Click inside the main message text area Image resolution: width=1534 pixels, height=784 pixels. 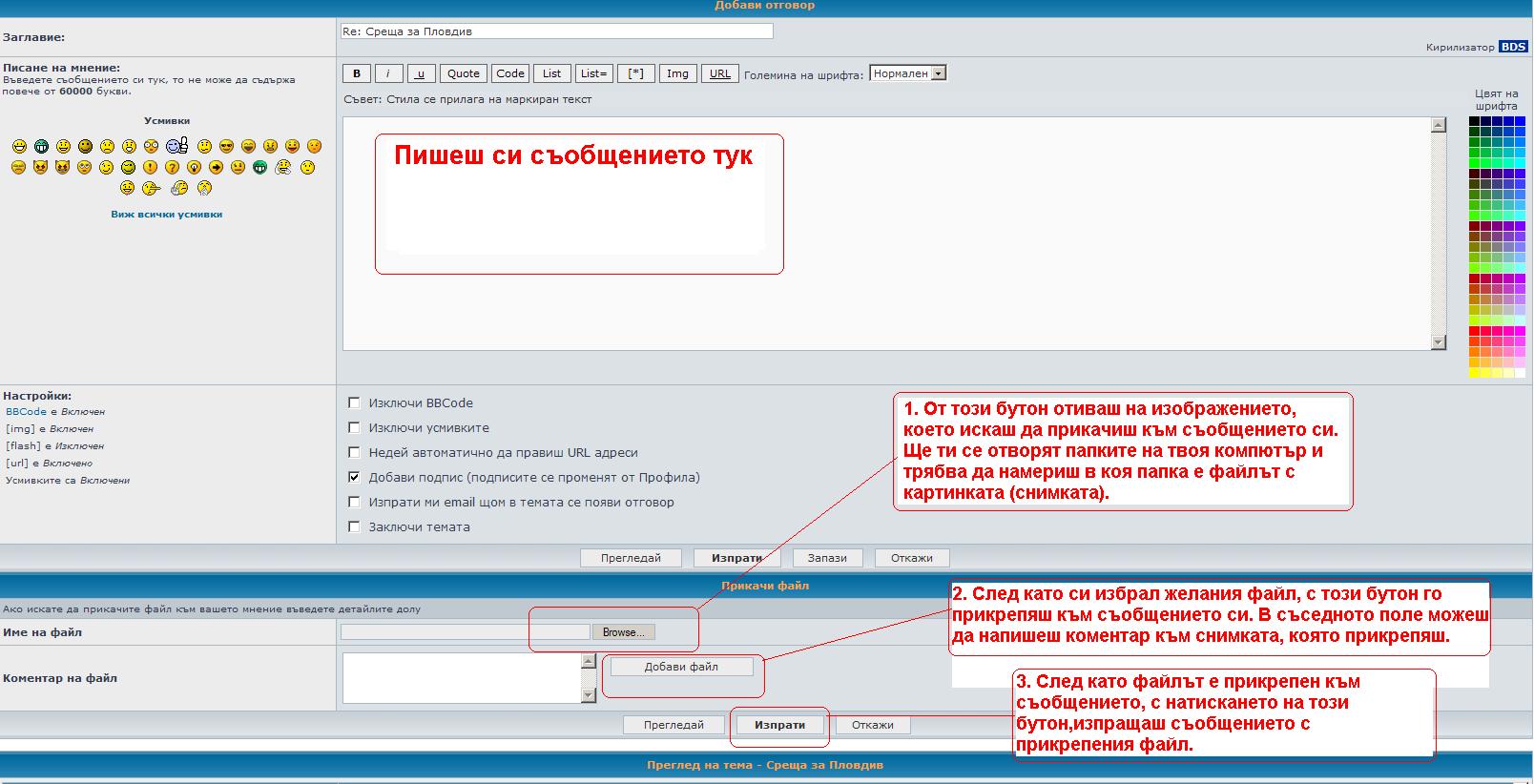click(886, 234)
